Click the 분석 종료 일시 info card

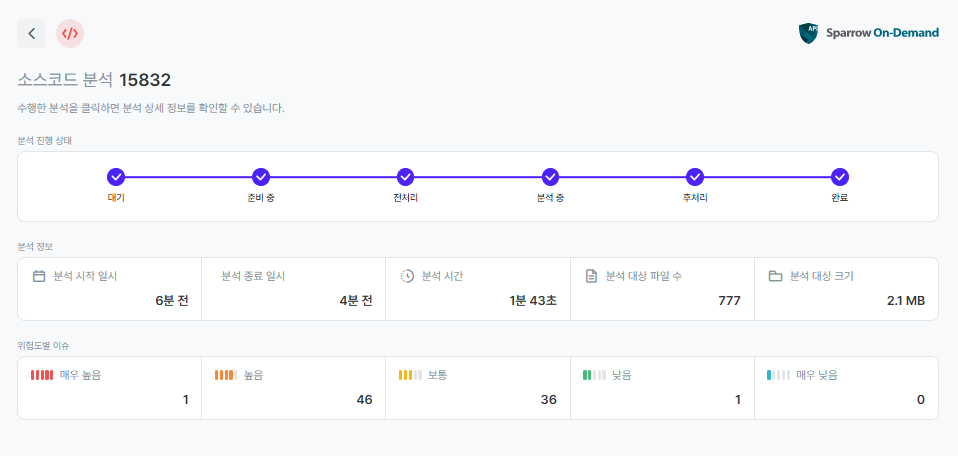293,289
